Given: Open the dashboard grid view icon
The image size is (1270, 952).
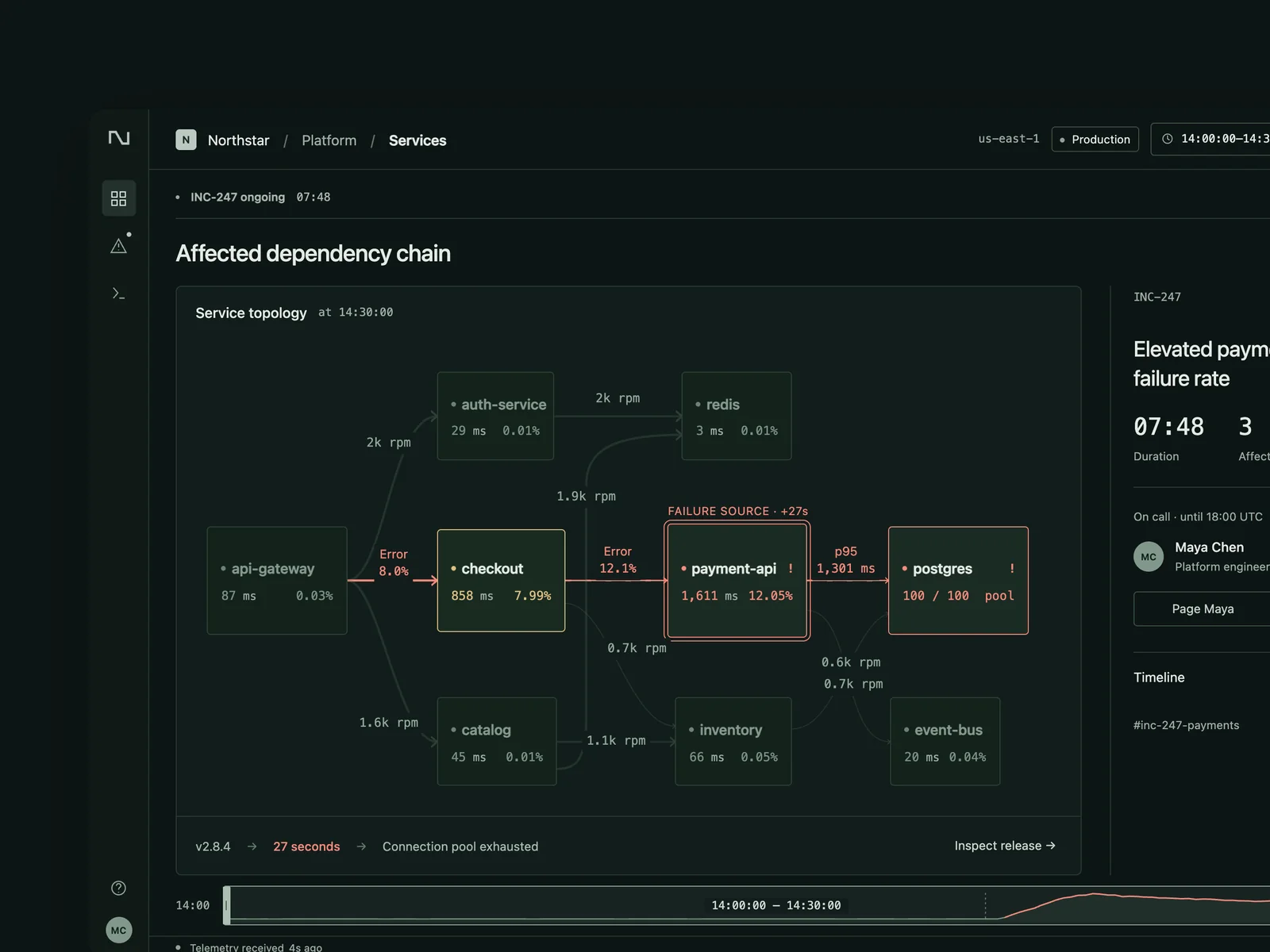Looking at the screenshot, I should click(119, 198).
